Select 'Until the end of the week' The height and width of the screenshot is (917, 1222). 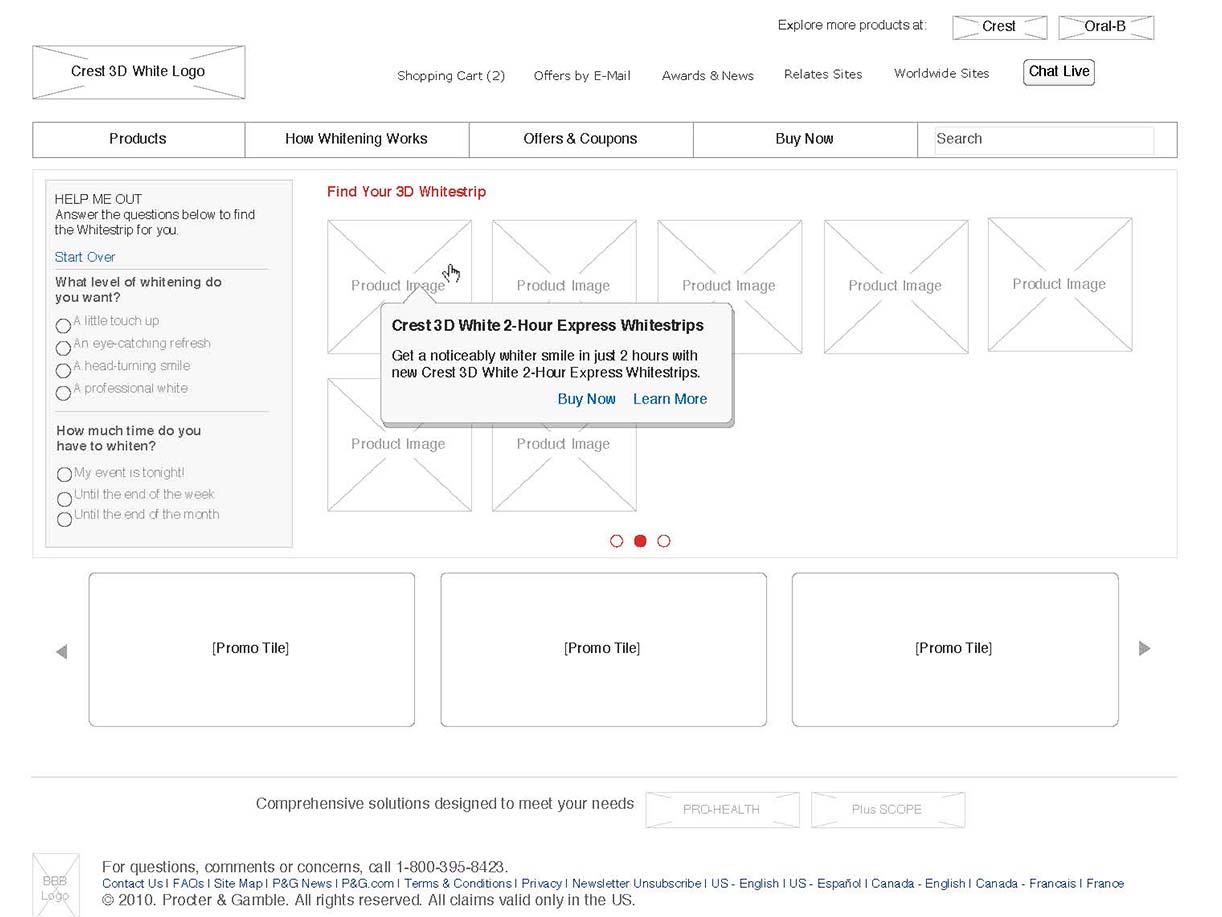coord(64,498)
